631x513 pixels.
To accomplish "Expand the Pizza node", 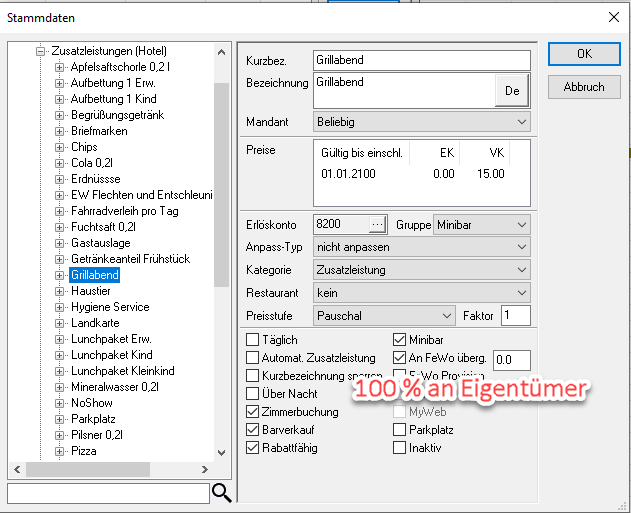I will click(x=59, y=451).
